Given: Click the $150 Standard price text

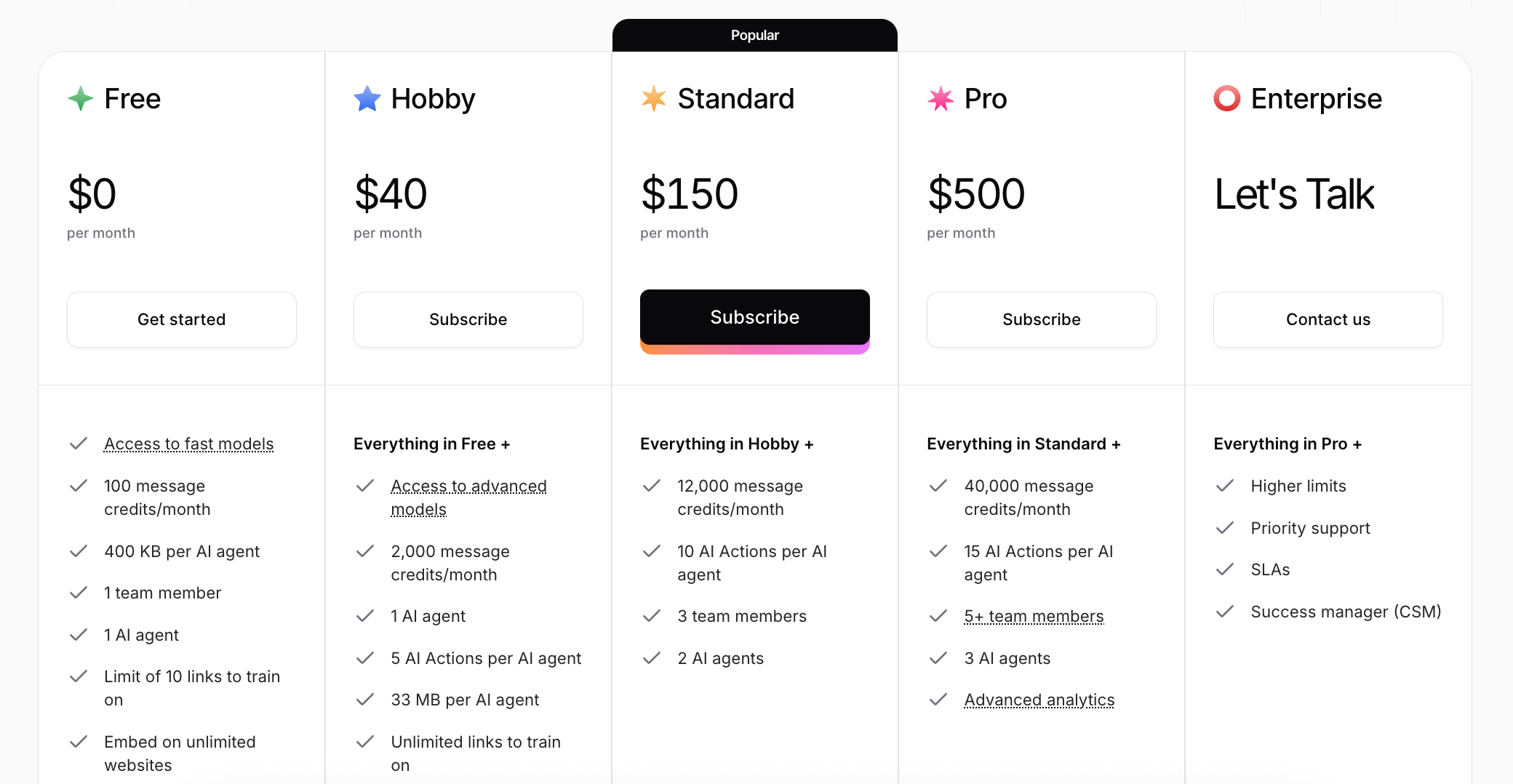Looking at the screenshot, I should coord(690,194).
